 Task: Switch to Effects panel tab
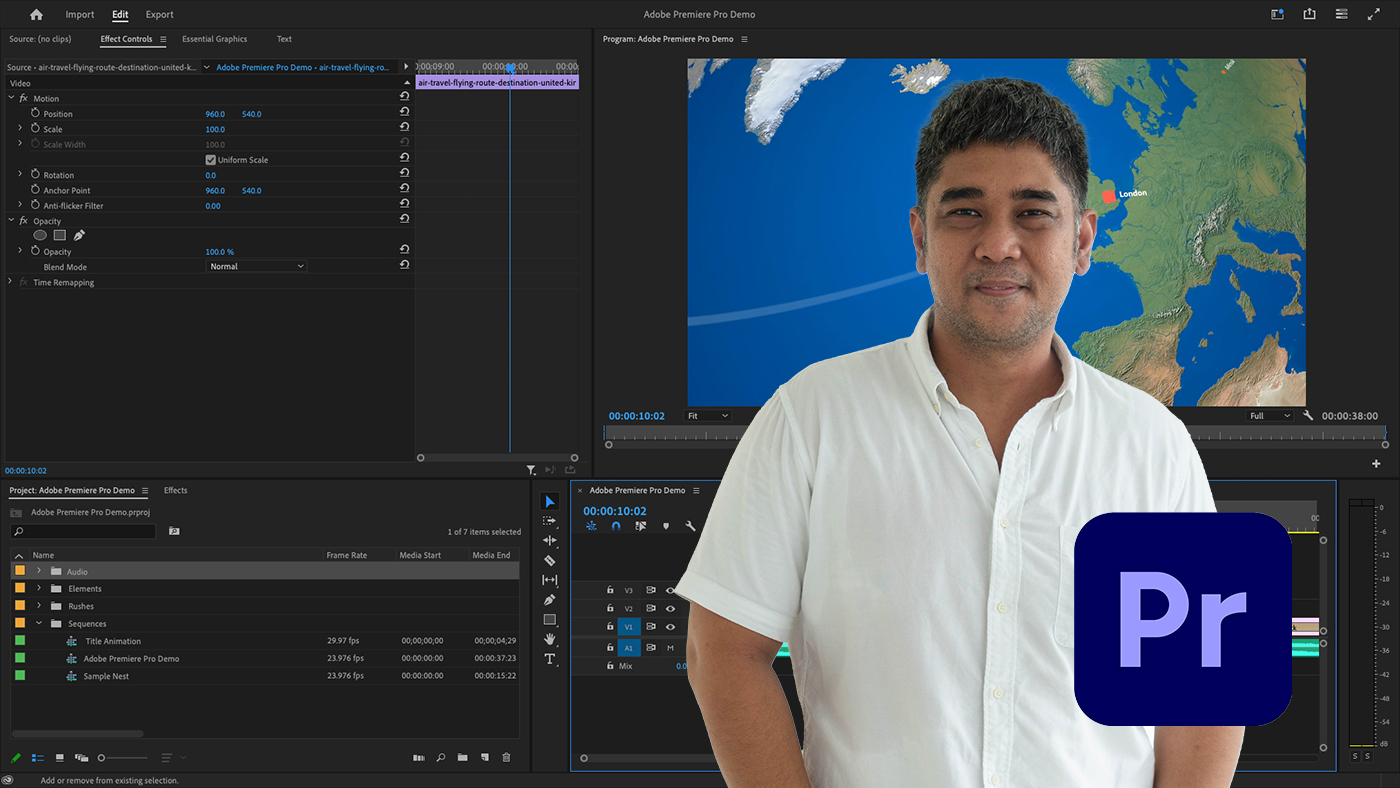click(175, 490)
